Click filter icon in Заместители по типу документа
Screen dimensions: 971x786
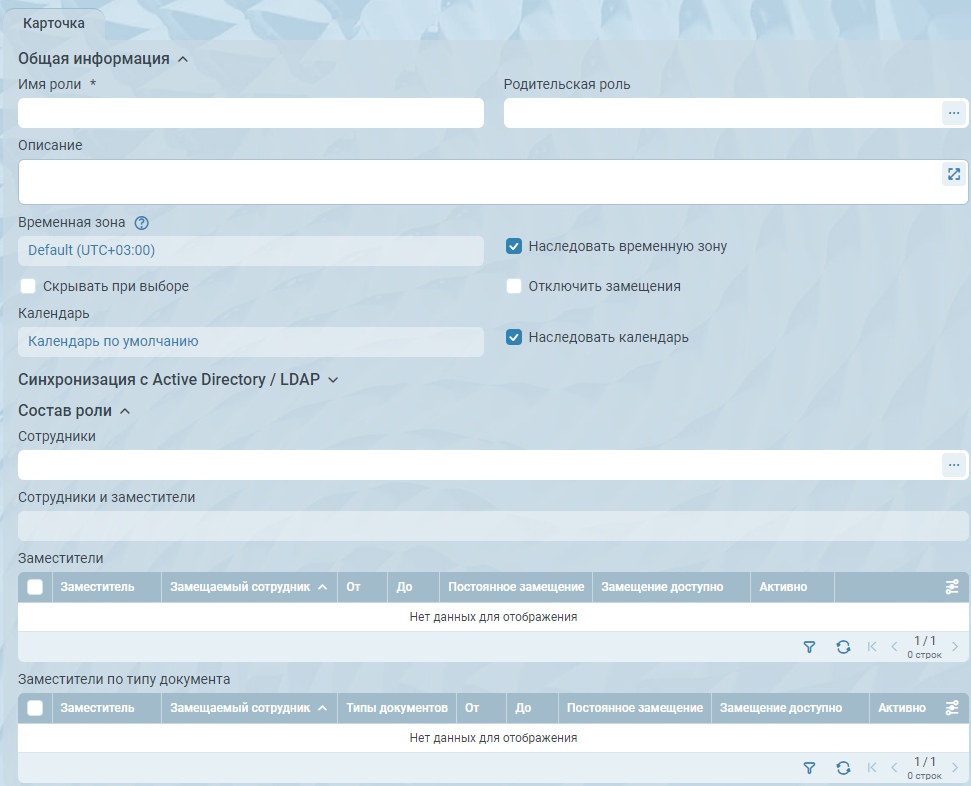810,768
